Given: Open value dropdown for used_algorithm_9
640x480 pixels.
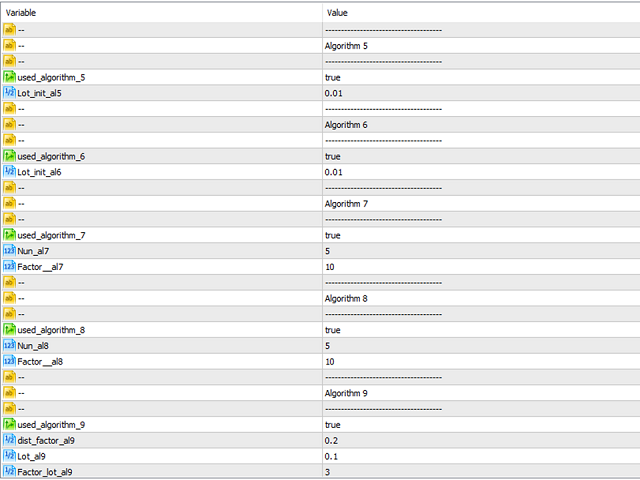Looking at the screenshot, I should point(482,424).
